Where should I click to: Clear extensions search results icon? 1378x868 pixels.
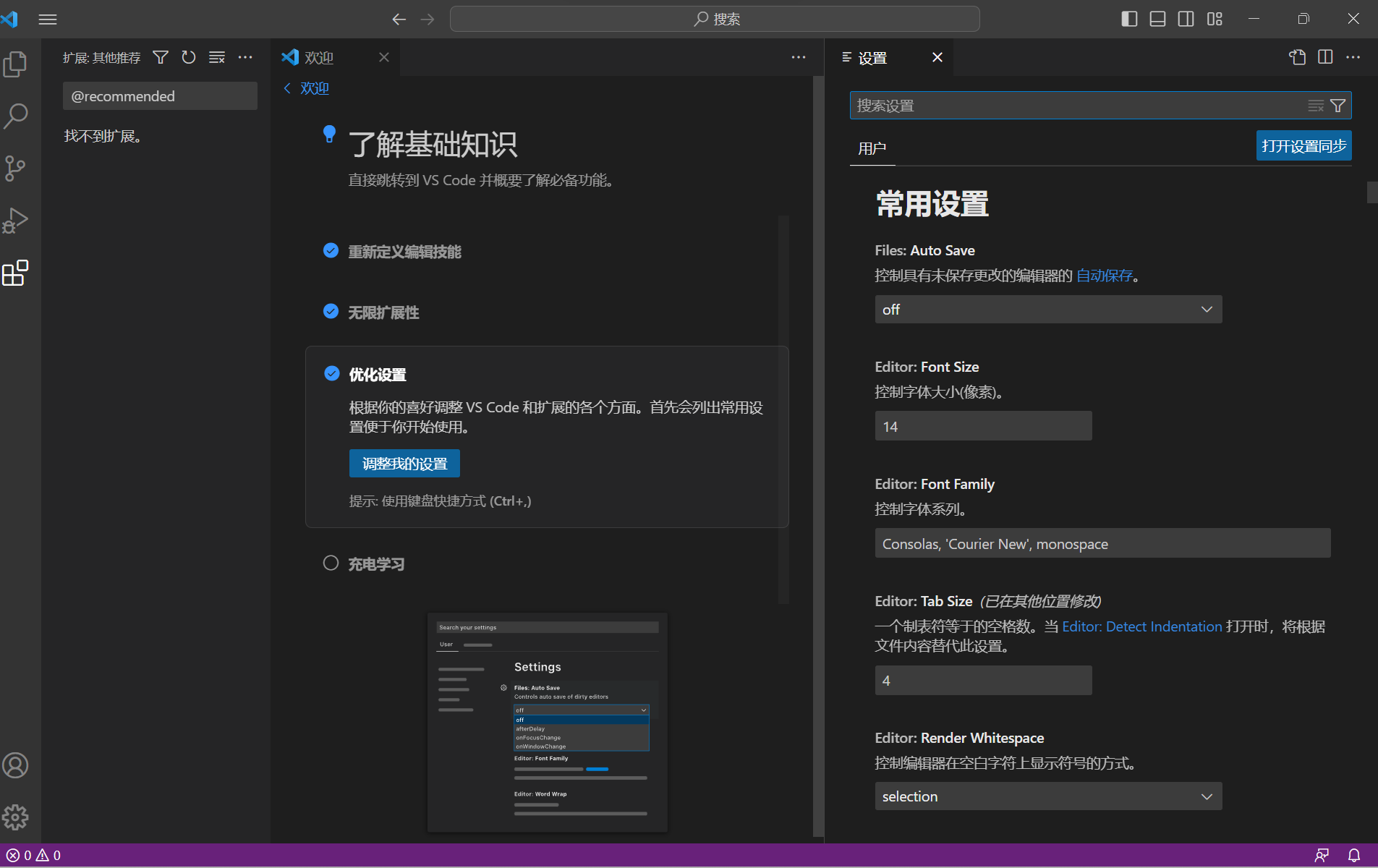(x=217, y=57)
